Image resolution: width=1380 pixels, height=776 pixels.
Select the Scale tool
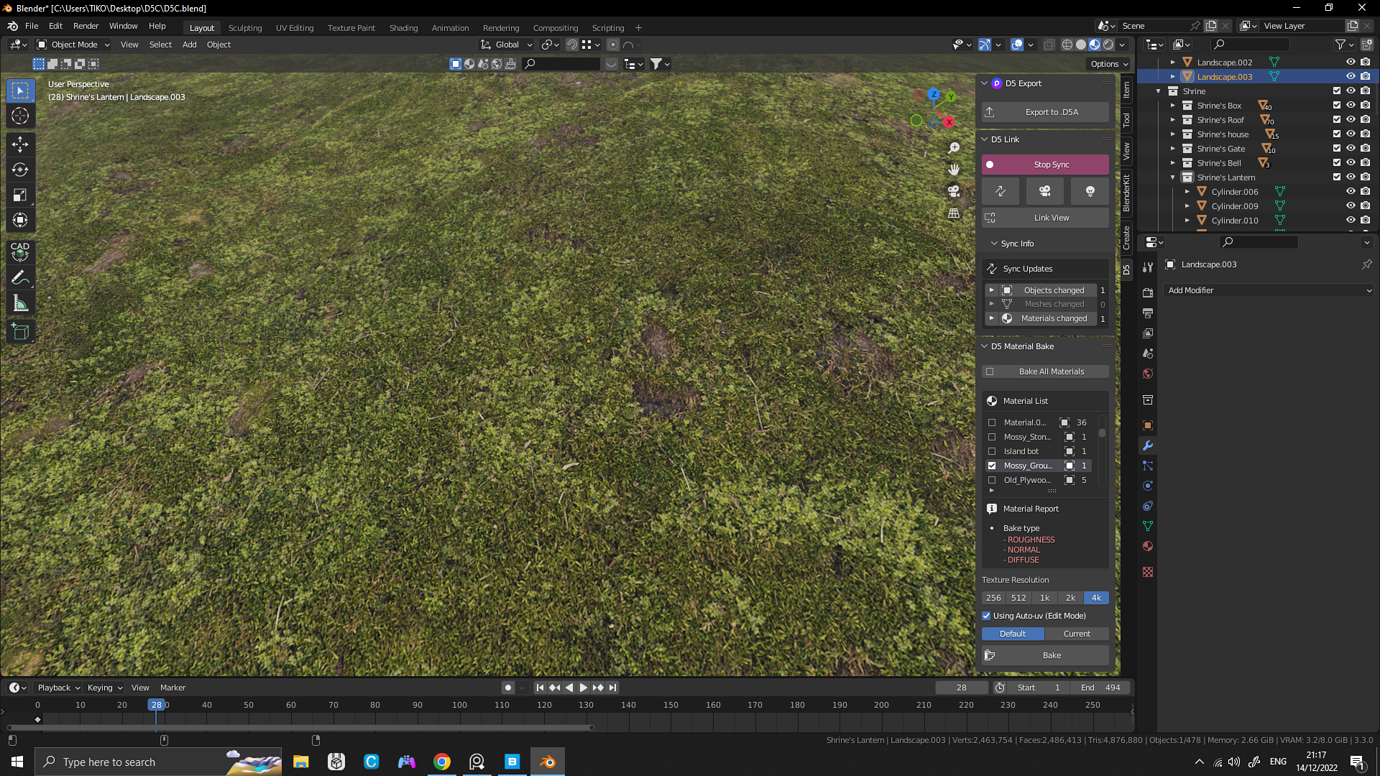(20, 195)
